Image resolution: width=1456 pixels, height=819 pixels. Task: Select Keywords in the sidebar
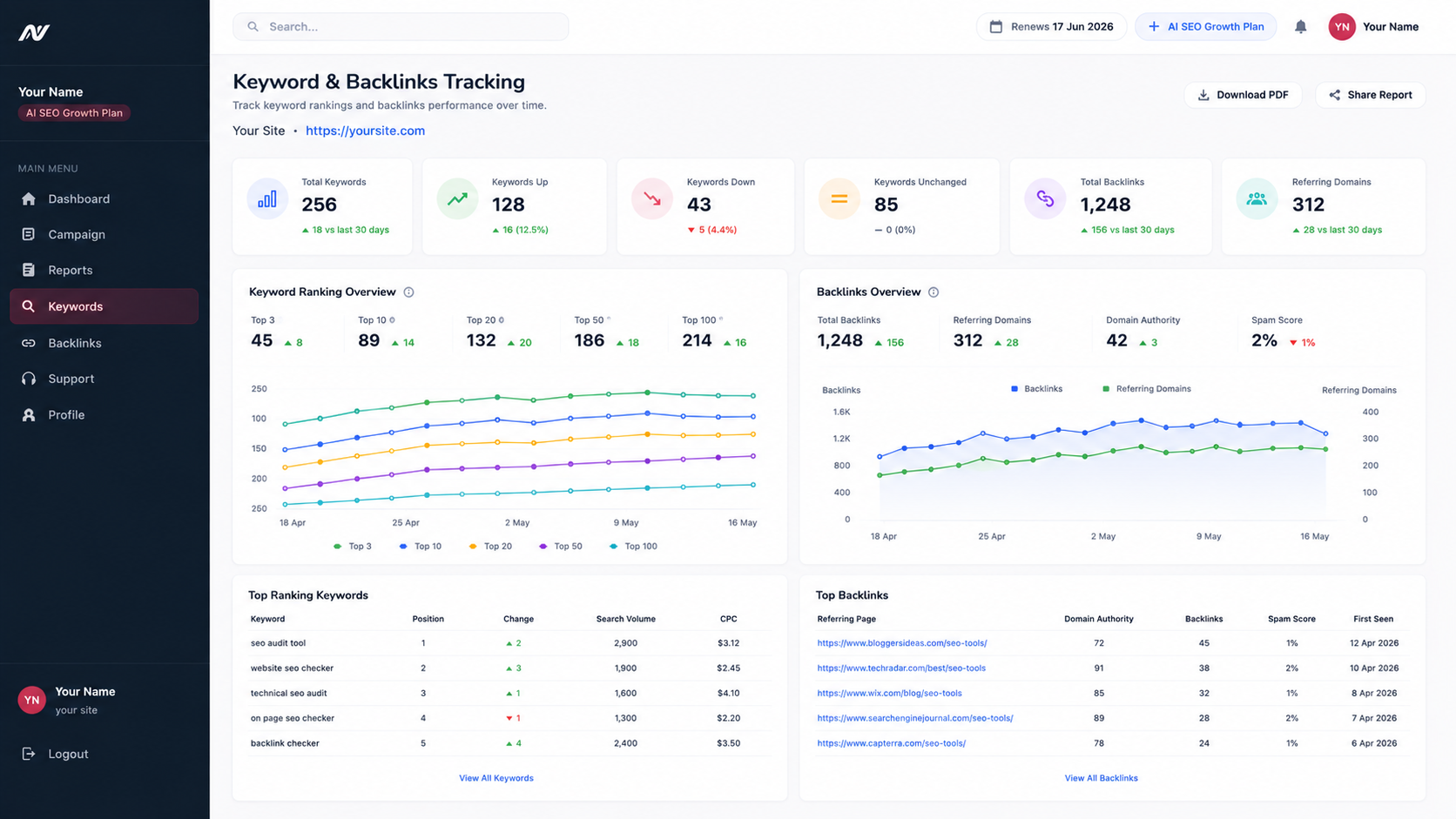point(104,306)
